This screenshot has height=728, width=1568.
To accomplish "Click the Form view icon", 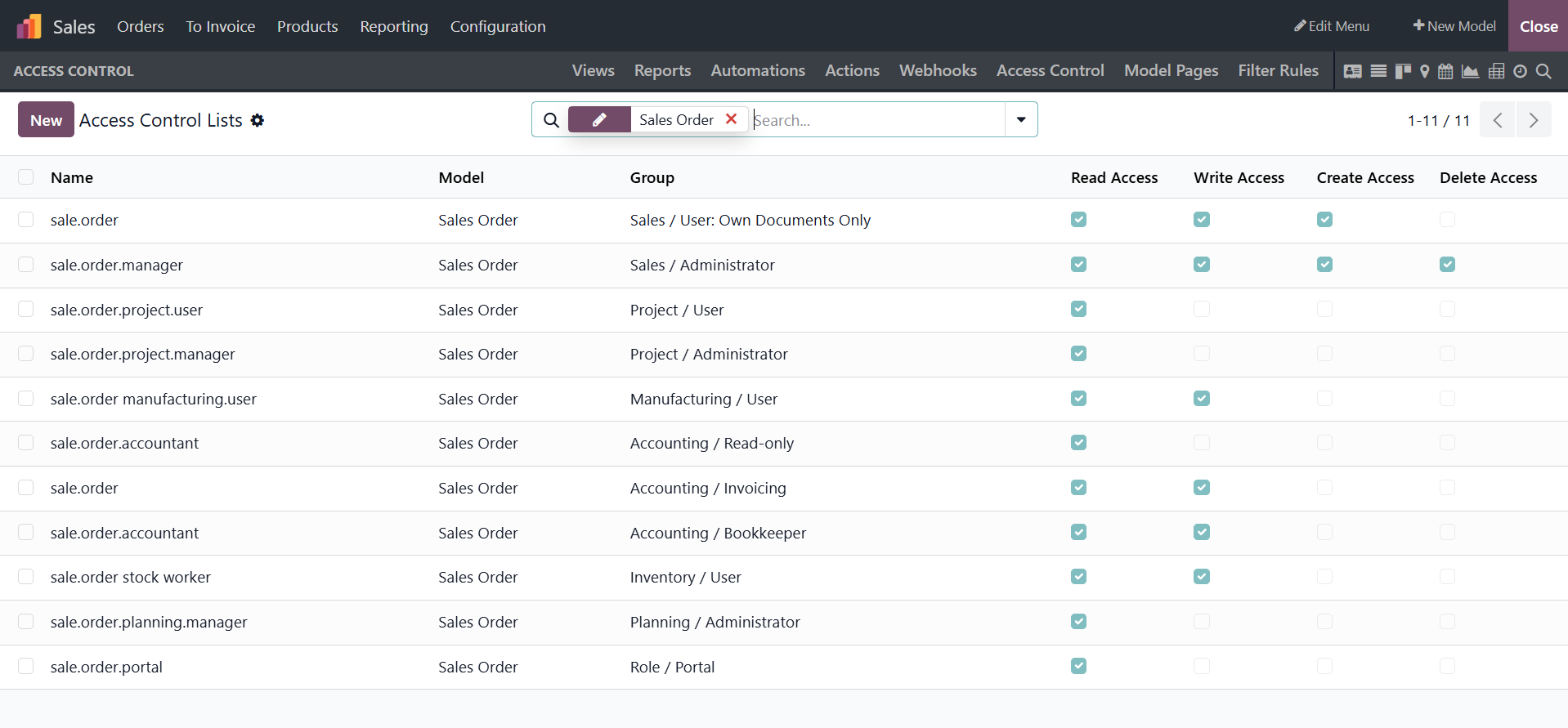I will click(1353, 71).
